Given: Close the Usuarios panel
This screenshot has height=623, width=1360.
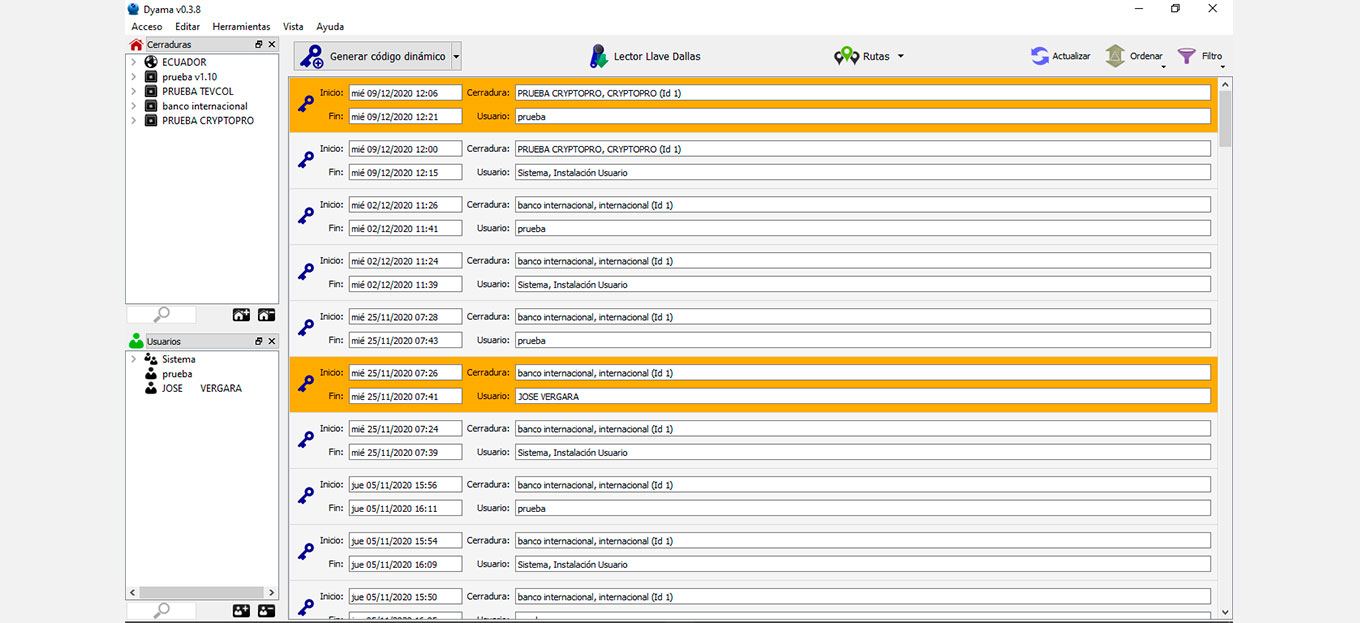Looking at the screenshot, I should point(272,341).
